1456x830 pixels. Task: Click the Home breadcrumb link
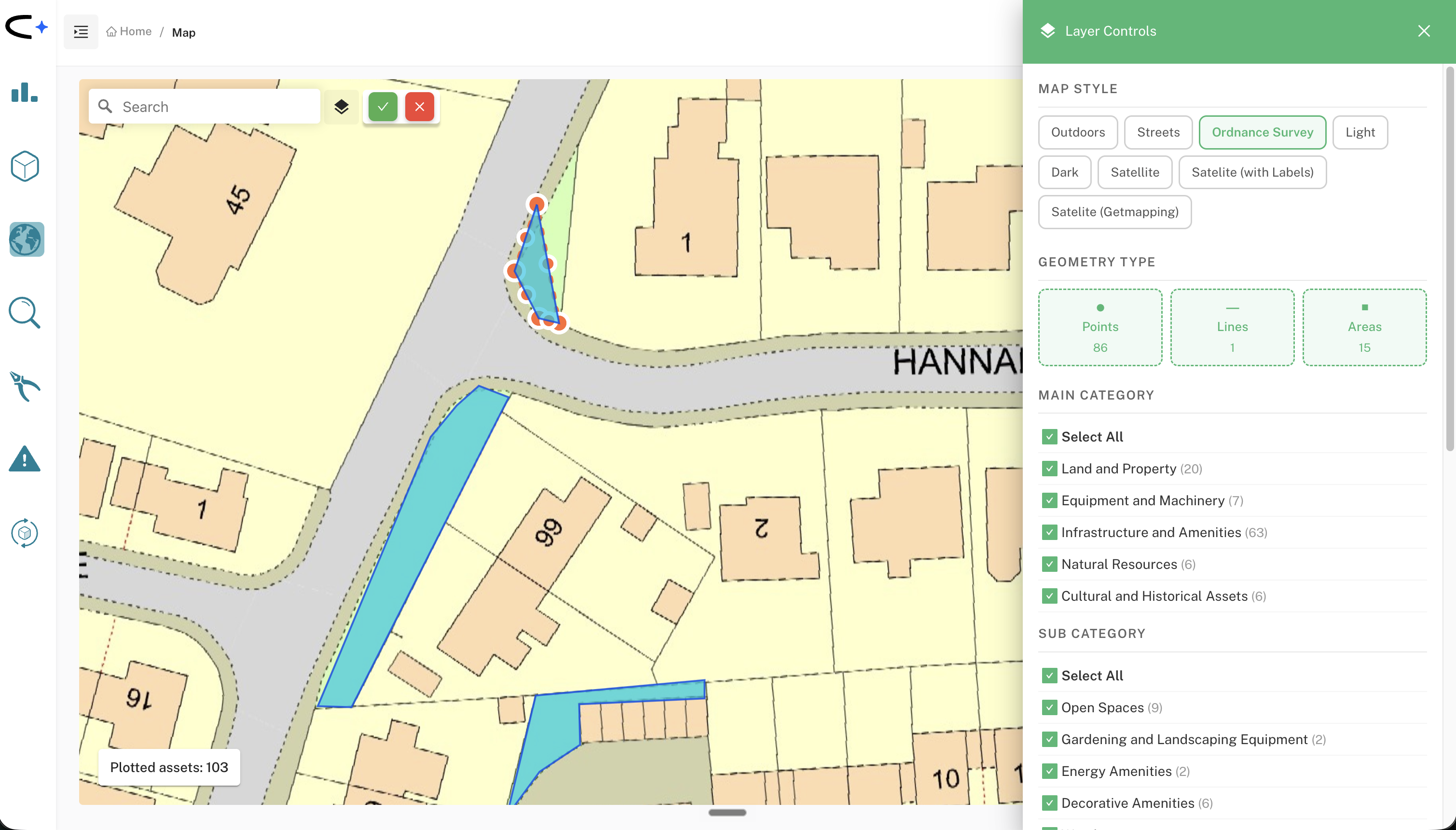(x=129, y=31)
